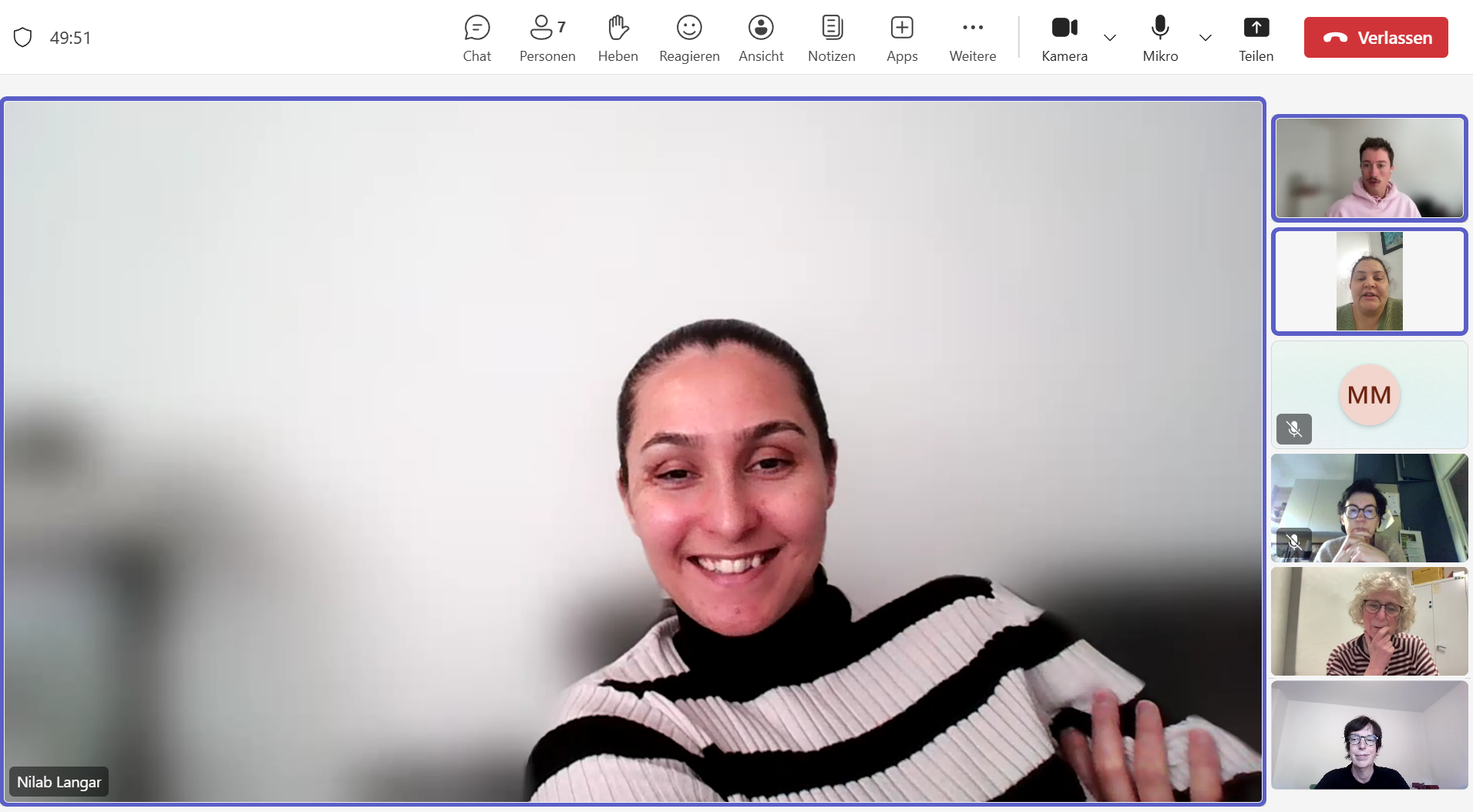Screen dimensions: 1473x812
Task: Leave the meeting with the Verlassen button
Action: (1375, 38)
